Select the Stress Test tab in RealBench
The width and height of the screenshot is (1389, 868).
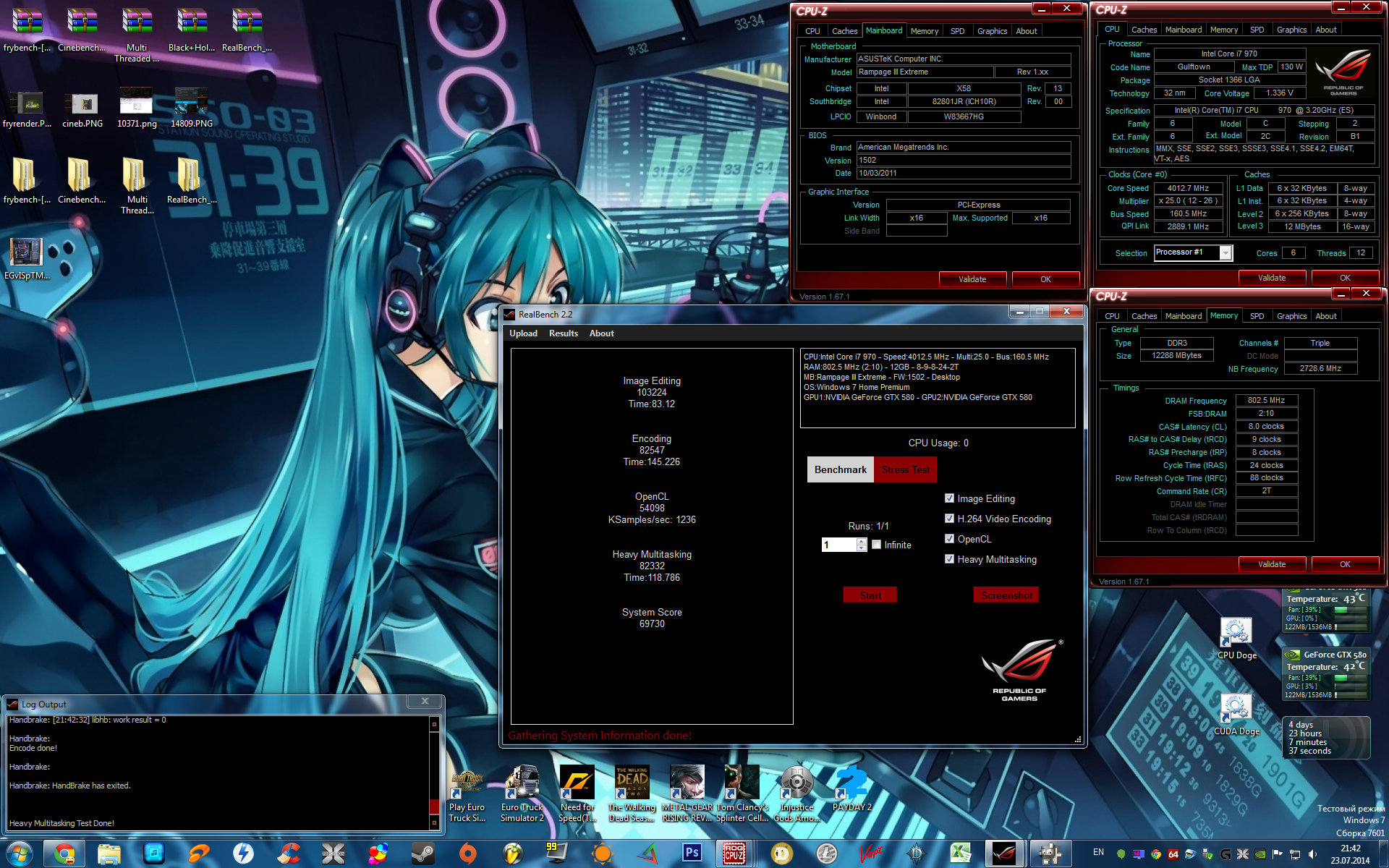906,469
